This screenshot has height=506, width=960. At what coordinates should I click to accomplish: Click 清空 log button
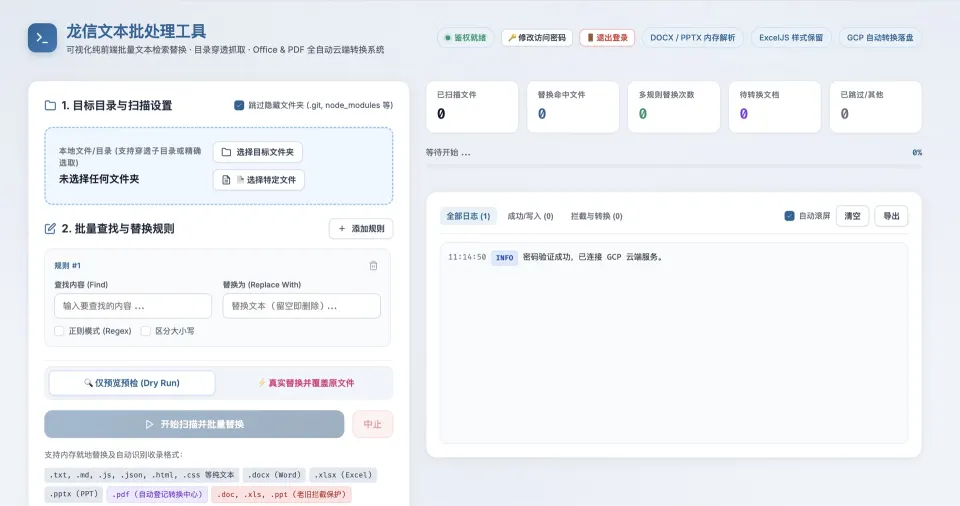click(852, 216)
